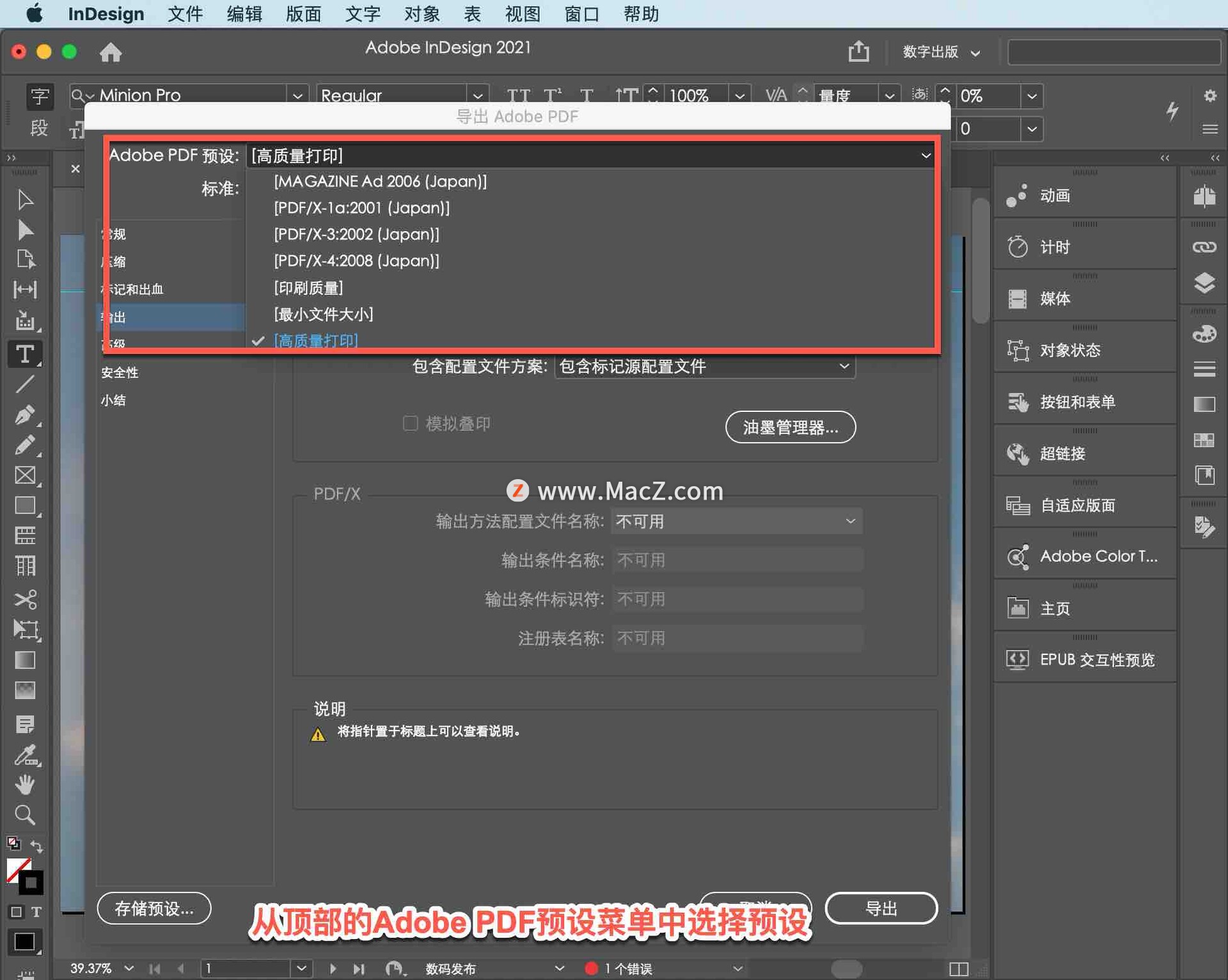Select the Line tool
Image resolution: width=1228 pixels, height=980 pixels.
click(x=25, y=384)
